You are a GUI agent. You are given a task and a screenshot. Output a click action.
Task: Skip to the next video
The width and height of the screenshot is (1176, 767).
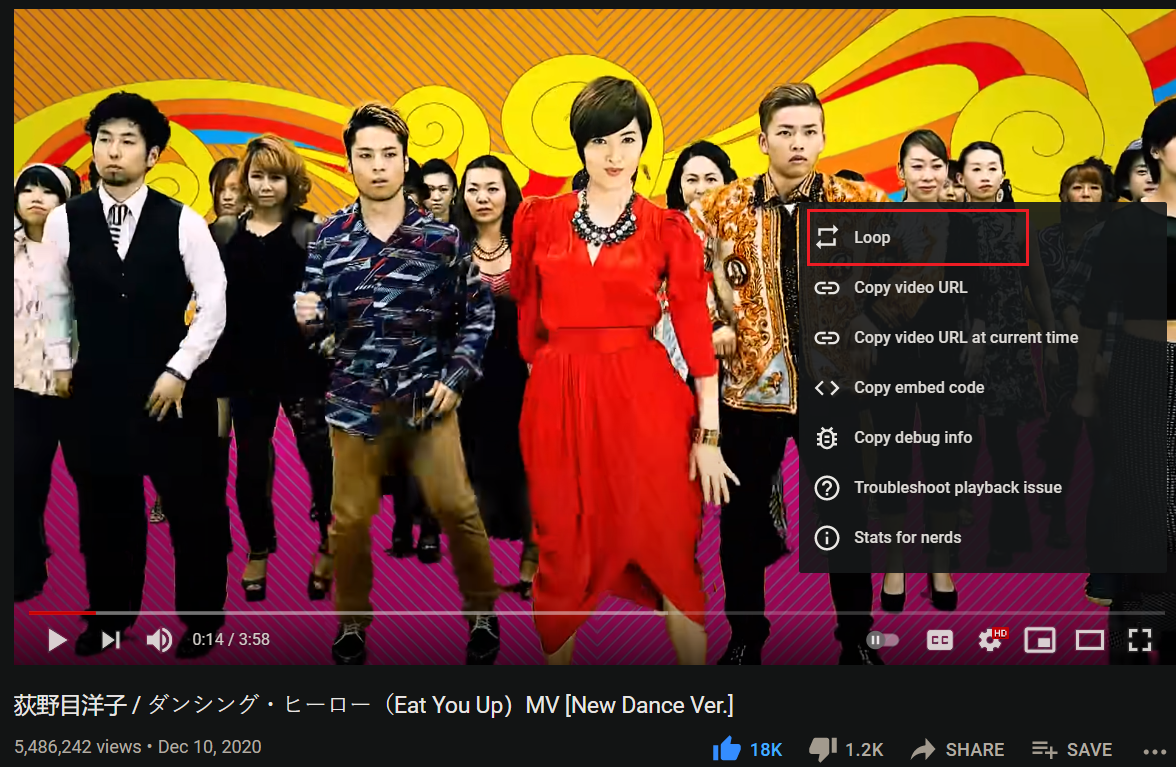click(109, 639)
